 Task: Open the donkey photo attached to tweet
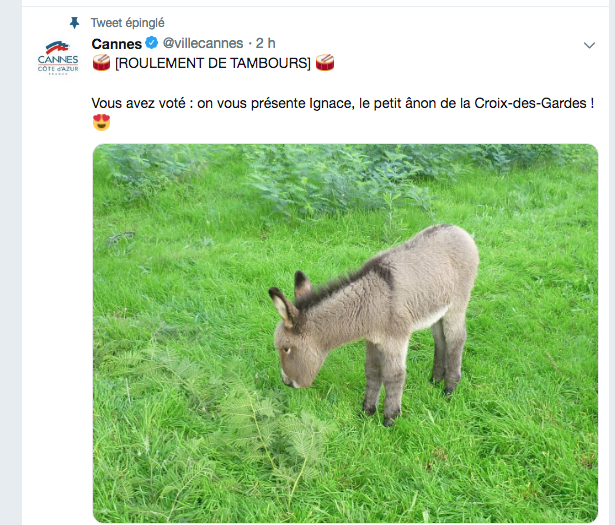pyautogui.click(x=345, y=333)
